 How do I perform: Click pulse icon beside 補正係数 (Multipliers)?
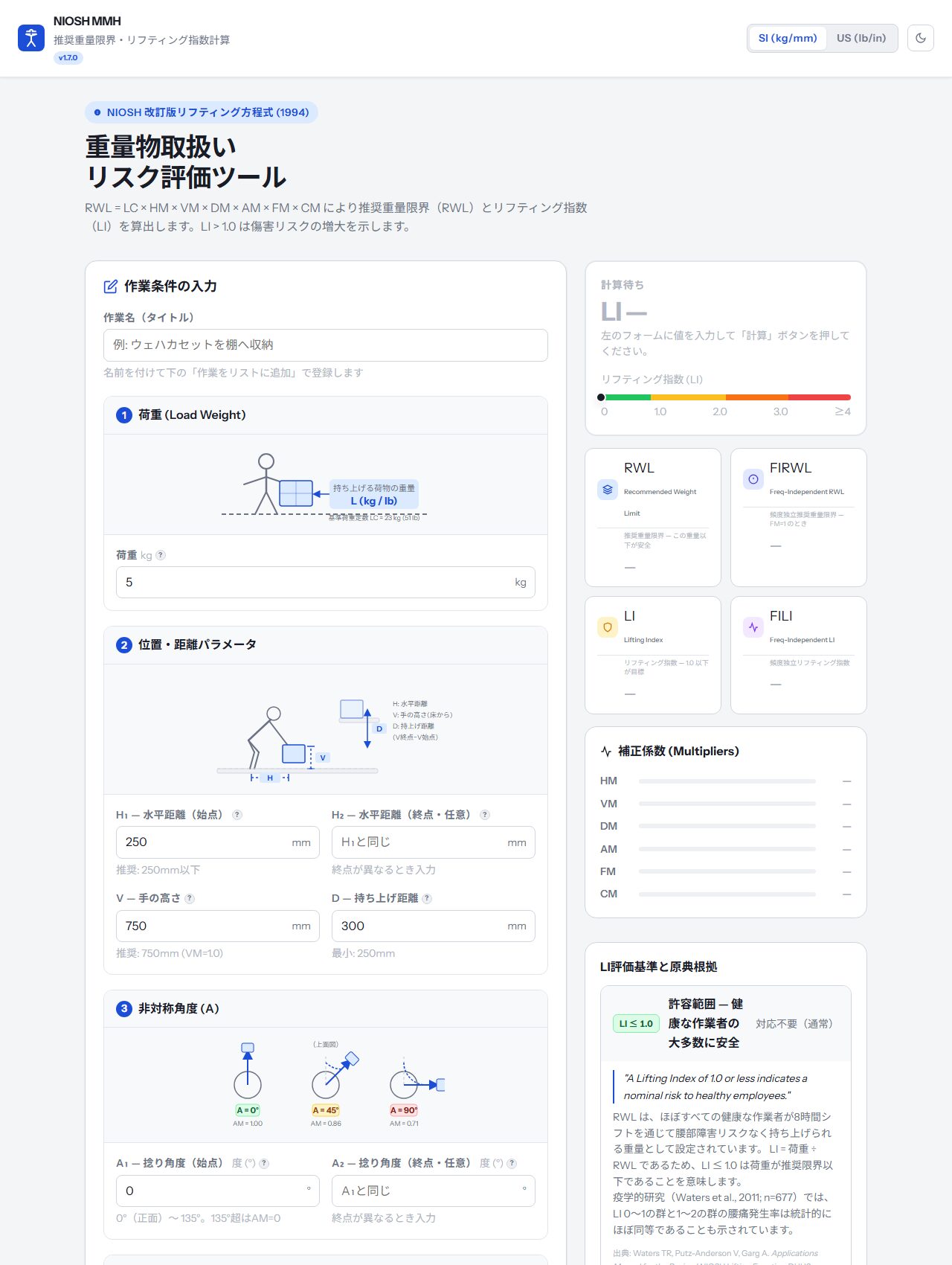[x=606, y=752]
